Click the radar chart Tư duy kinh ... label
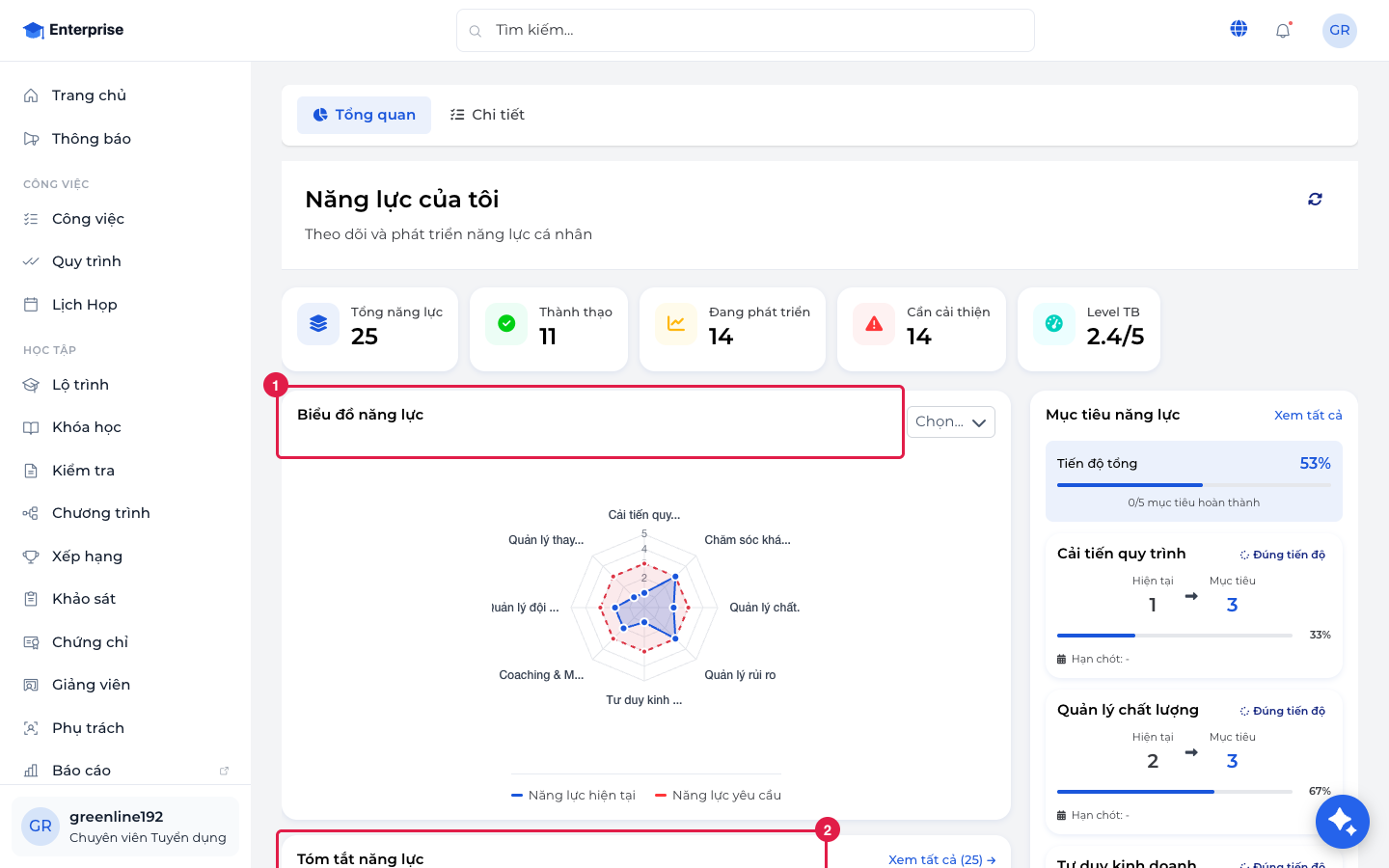Screen dimensions: 1389x868 [644, 700]
